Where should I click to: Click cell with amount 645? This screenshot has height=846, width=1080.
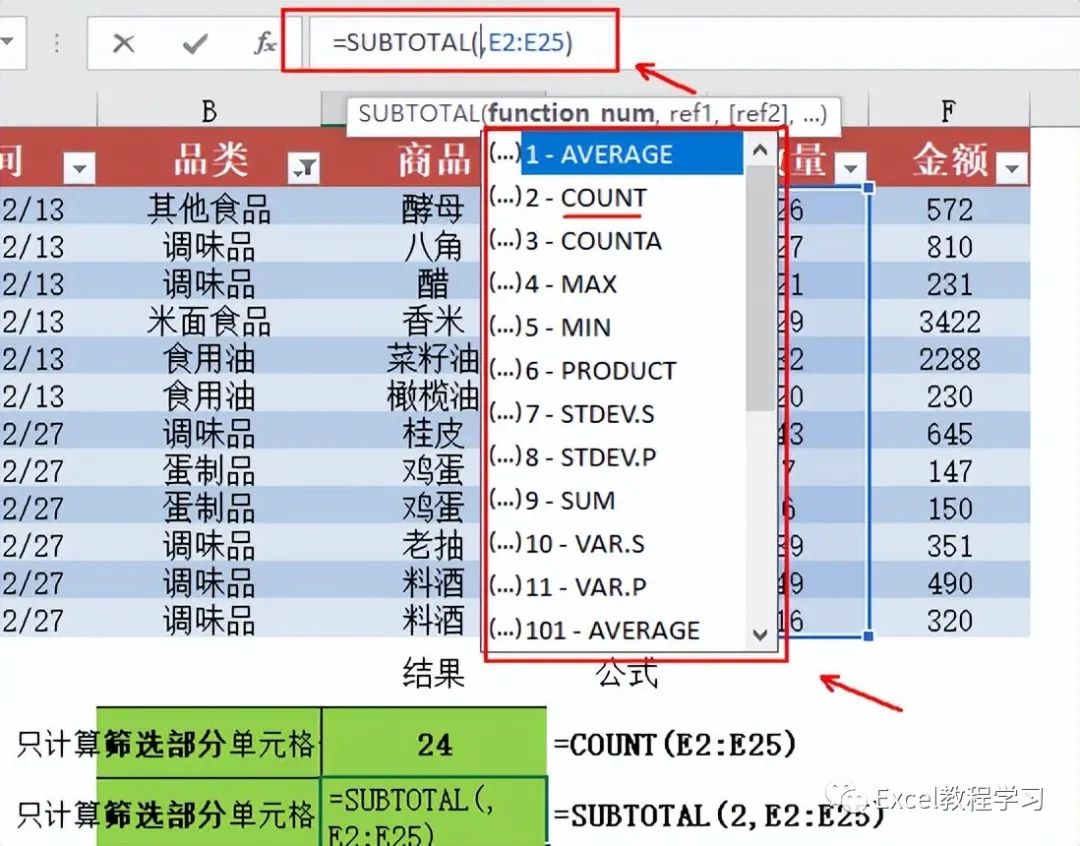coord(950,433)
